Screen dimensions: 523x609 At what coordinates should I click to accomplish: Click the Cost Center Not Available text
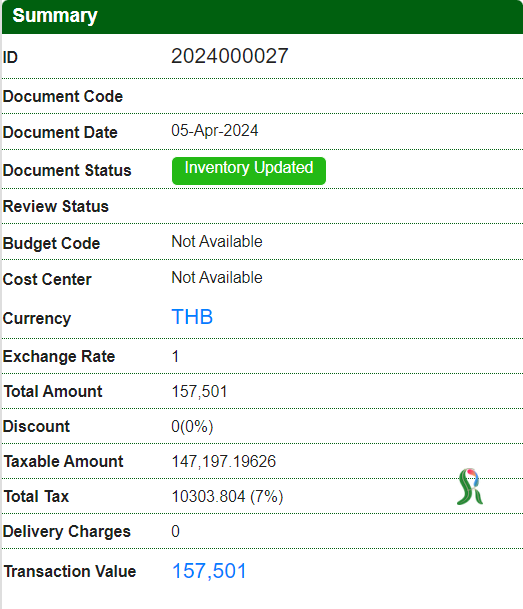(x=217, y=278)
